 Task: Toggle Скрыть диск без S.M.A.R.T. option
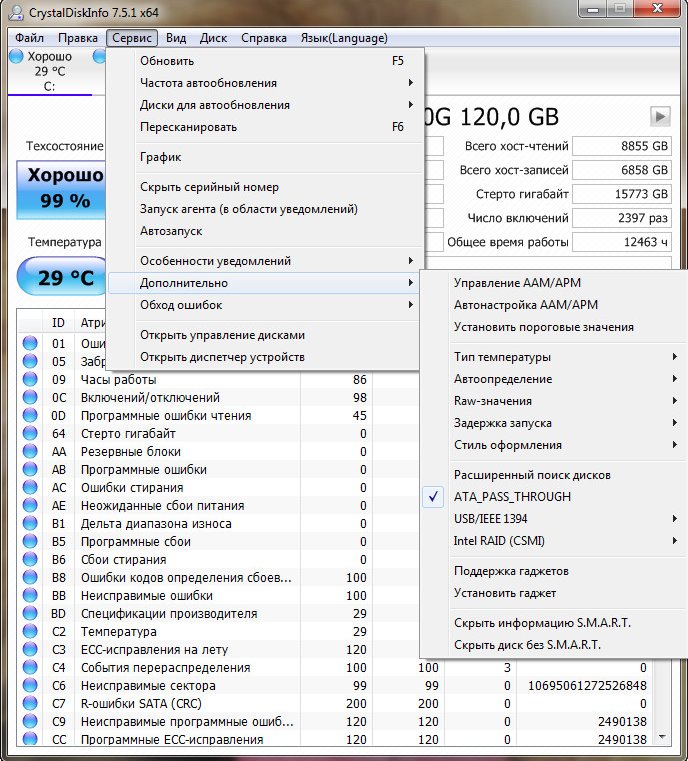click(553, 645)
